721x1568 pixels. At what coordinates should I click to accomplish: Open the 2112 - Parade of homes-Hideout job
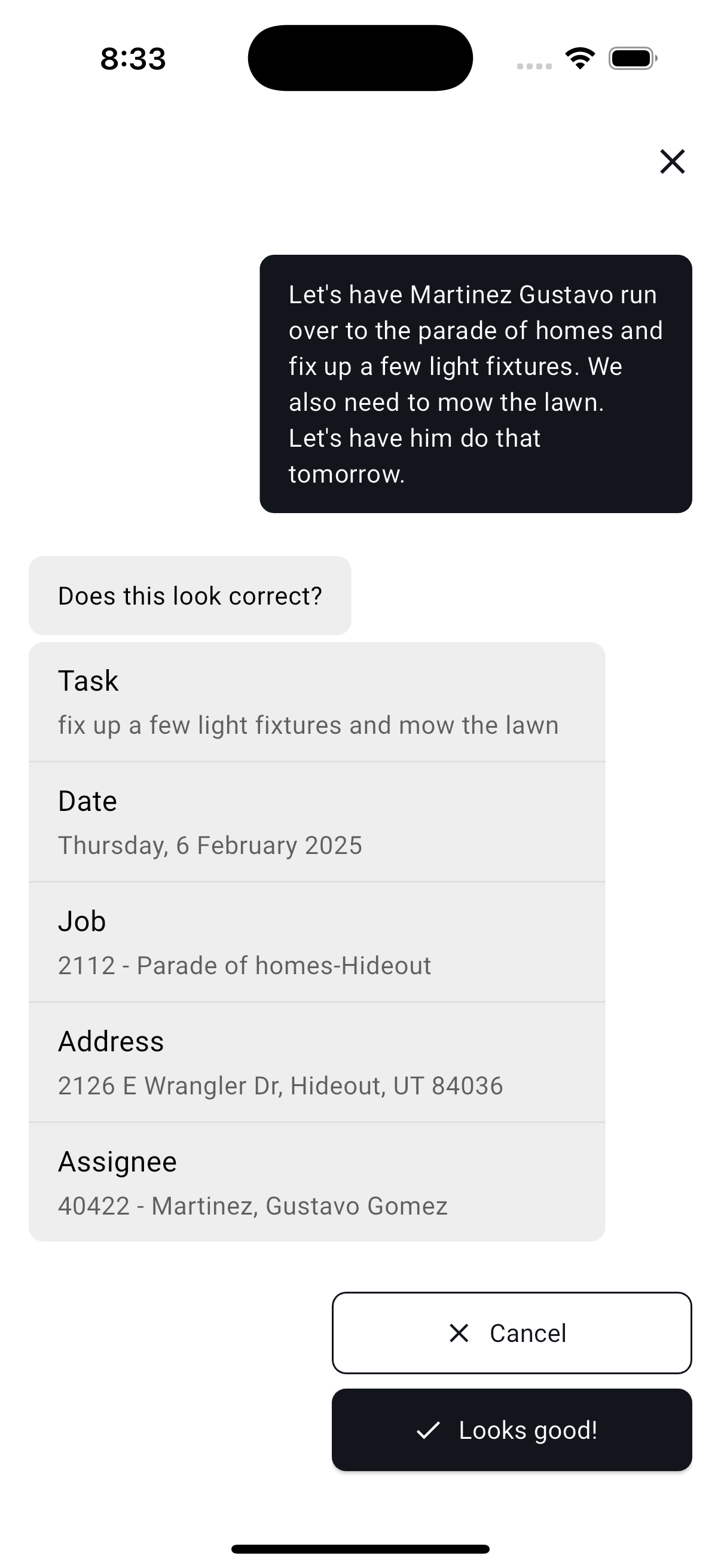tap(244, 965)
